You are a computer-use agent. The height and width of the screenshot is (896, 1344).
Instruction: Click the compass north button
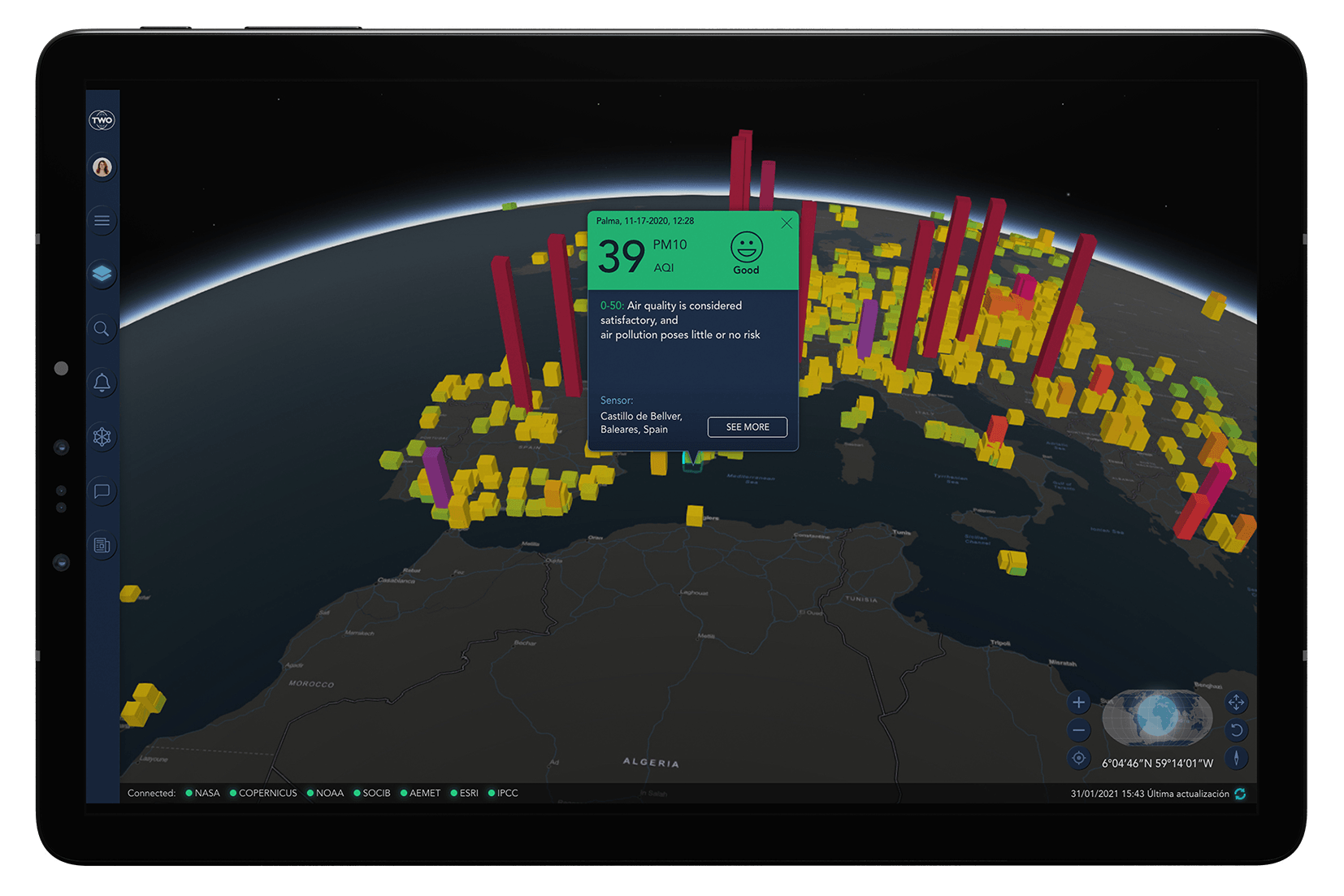[x=1236, y=758]
